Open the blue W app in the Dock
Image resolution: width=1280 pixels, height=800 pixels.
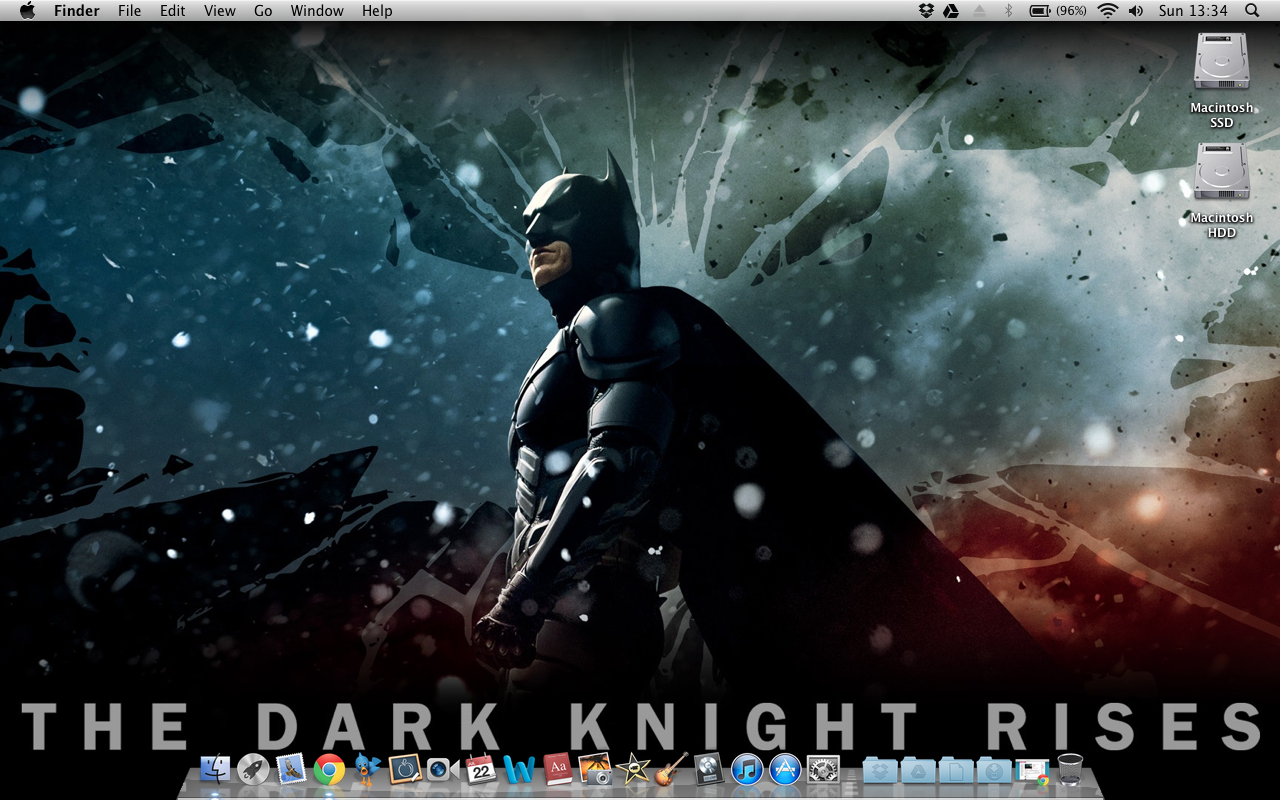pyautogui.click(x=519, y=769)
